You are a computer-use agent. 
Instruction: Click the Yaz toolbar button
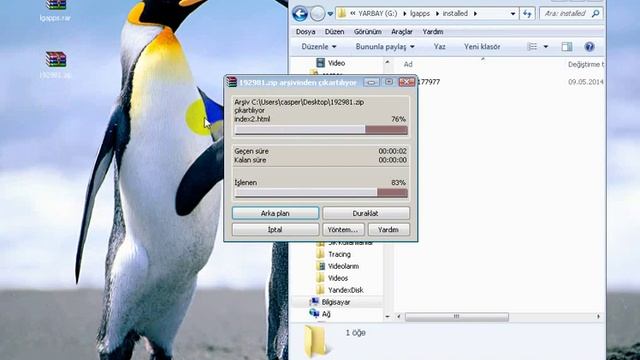point(440,47)
